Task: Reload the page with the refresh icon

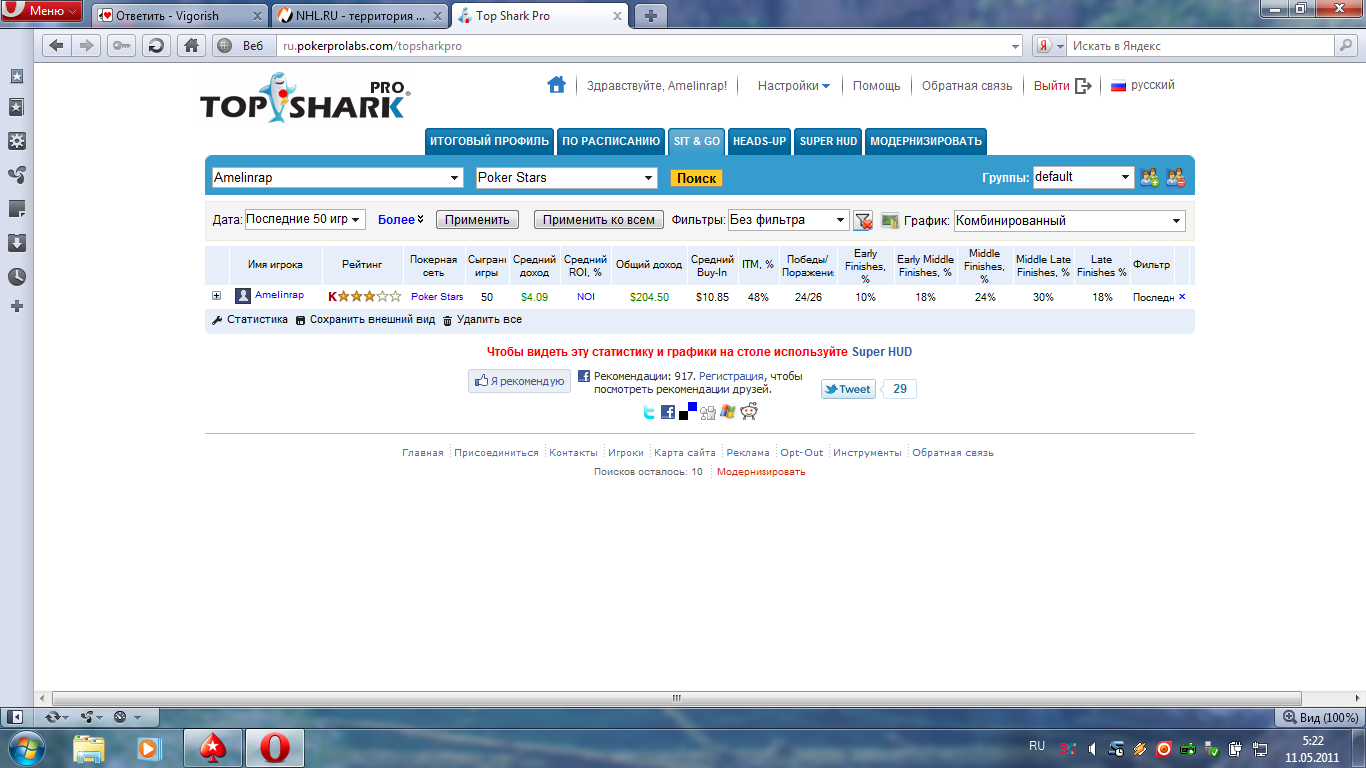Action: 156,46
